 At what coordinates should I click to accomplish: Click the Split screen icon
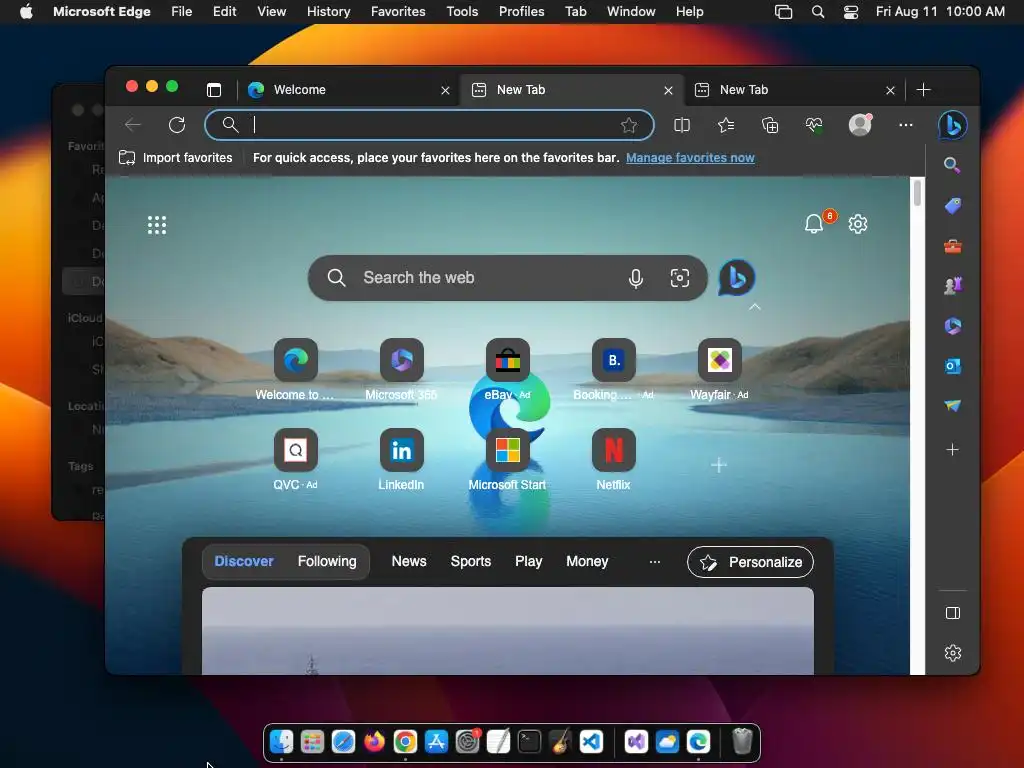[x=682, y=125]
